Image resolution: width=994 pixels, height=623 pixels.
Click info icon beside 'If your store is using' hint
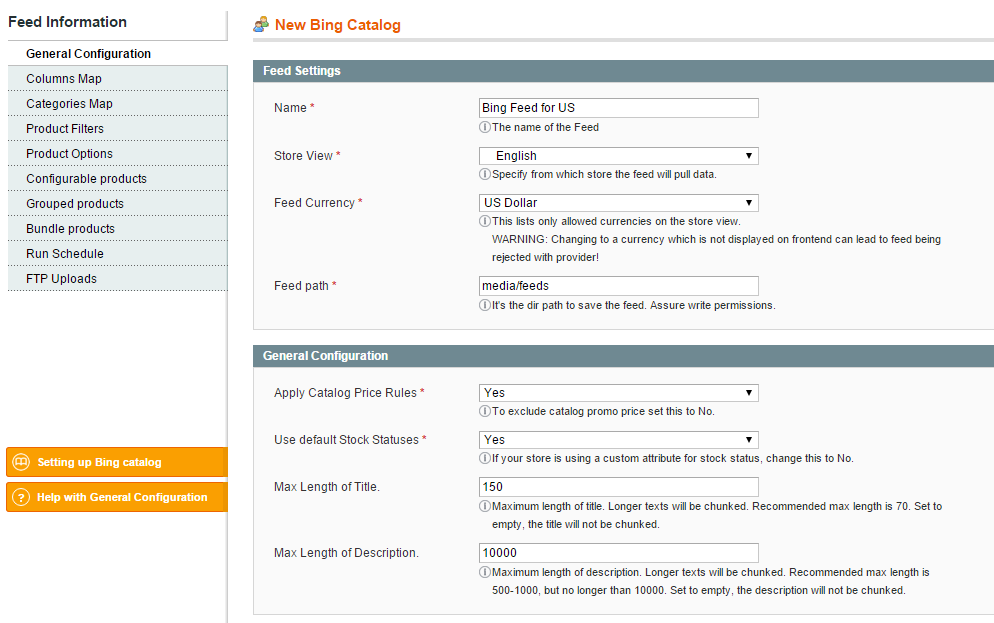coord(485,458)
